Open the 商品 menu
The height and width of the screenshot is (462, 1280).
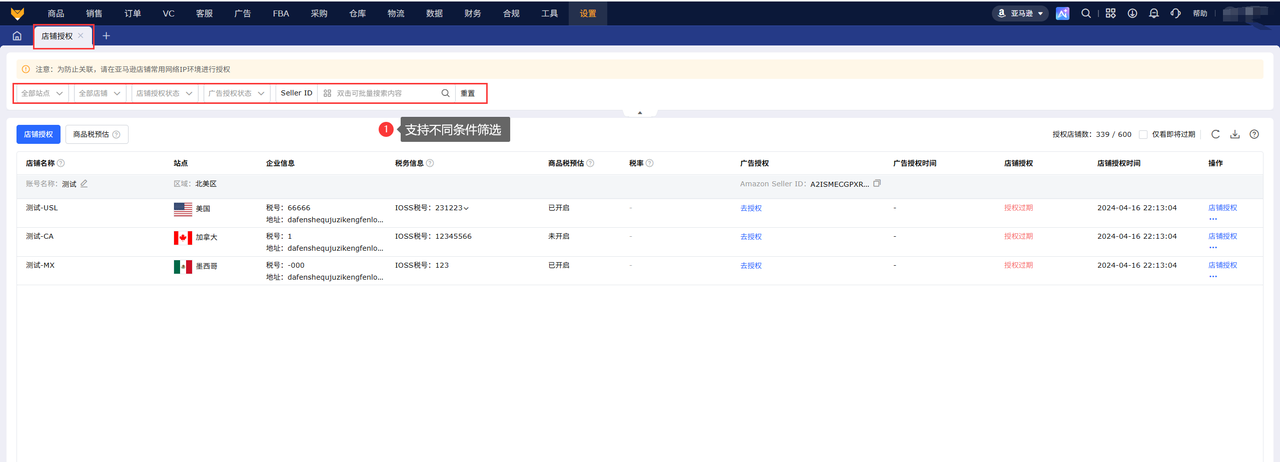coord(56,13)
